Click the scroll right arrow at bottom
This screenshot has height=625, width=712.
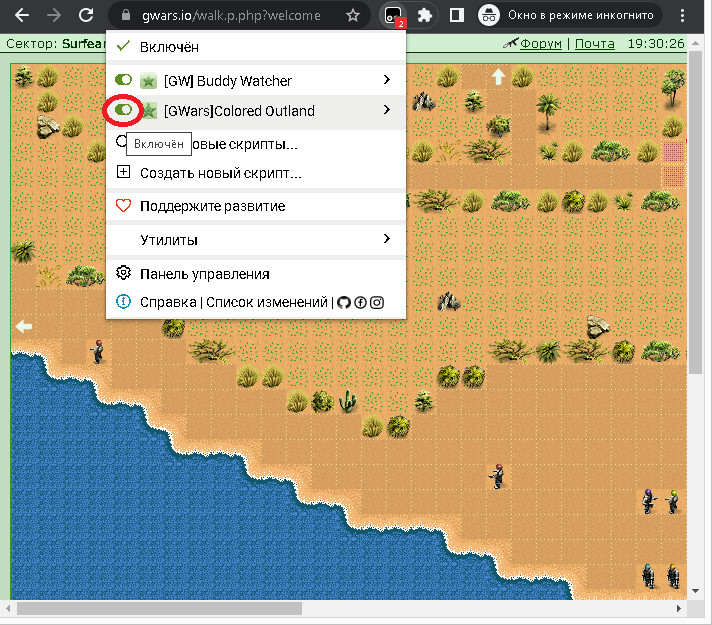coord(679,609)
